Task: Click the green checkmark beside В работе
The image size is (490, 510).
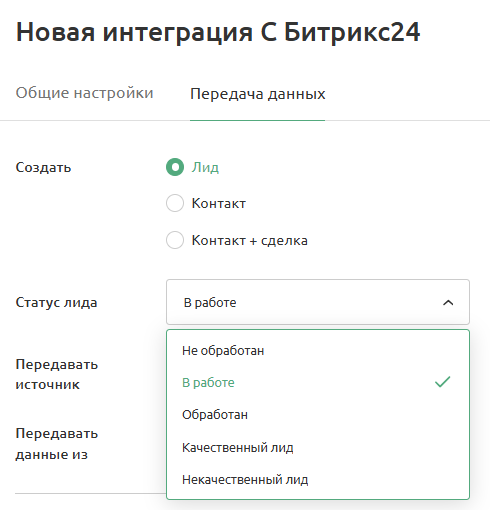Action: click(x=443, y=382)
